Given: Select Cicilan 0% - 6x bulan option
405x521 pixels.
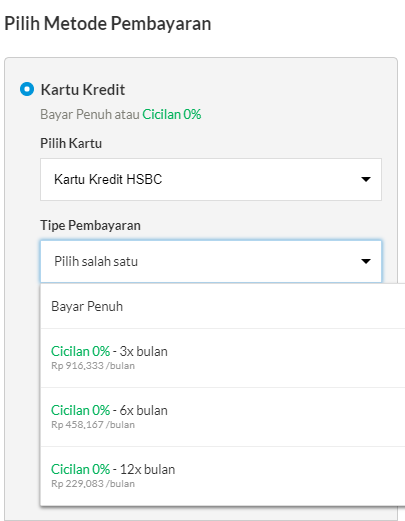Looking at the screenshot, I should point(223,417).
